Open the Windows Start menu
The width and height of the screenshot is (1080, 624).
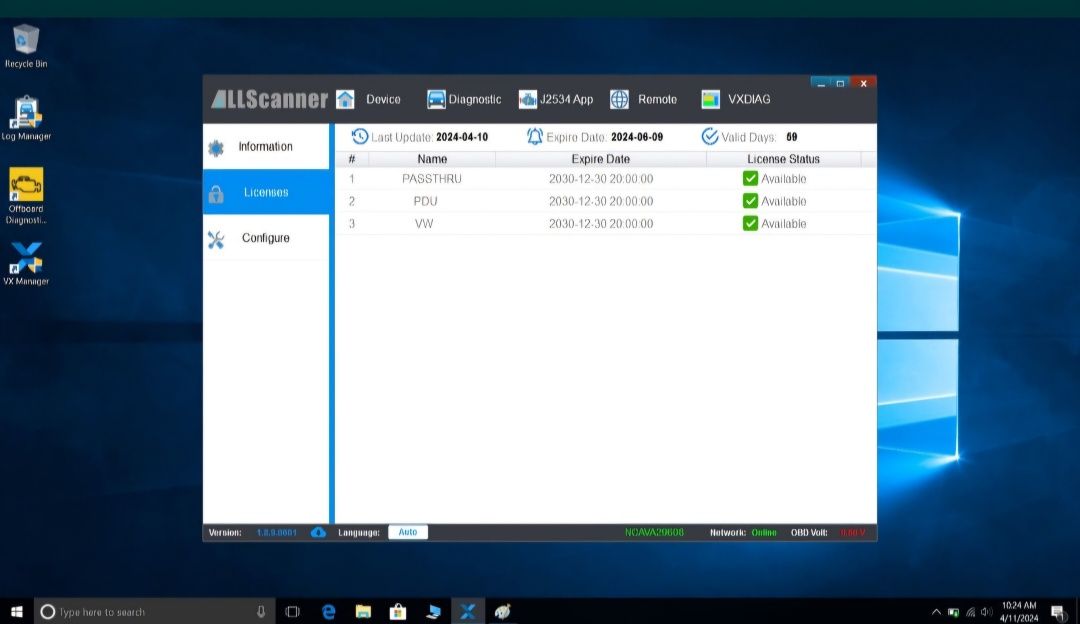(x=17, y=612)
